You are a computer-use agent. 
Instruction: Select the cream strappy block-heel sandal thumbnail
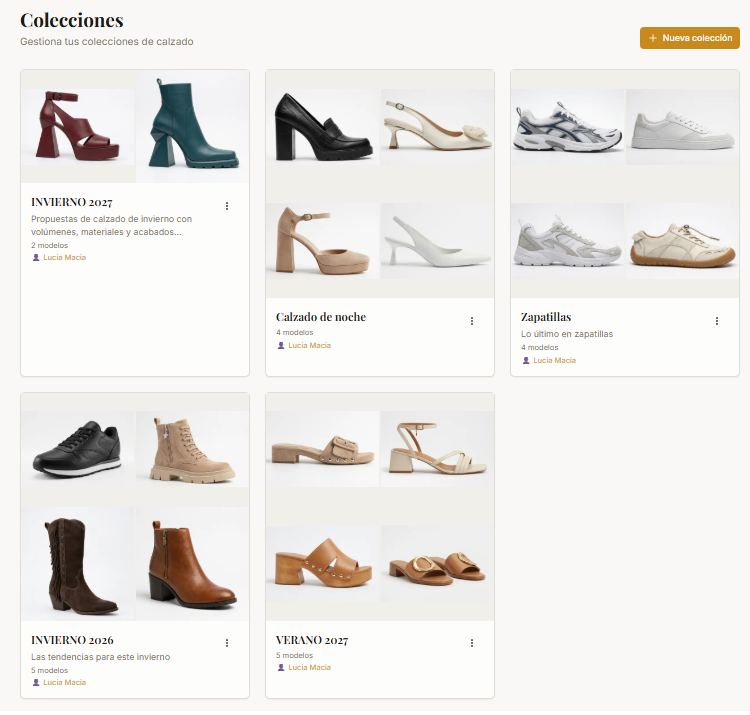tap(438, 449)
